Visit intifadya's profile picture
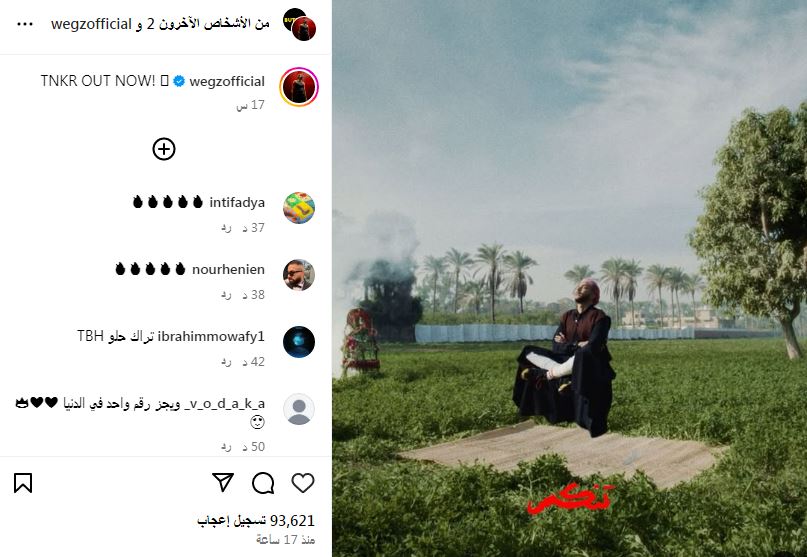 [299, 207]
